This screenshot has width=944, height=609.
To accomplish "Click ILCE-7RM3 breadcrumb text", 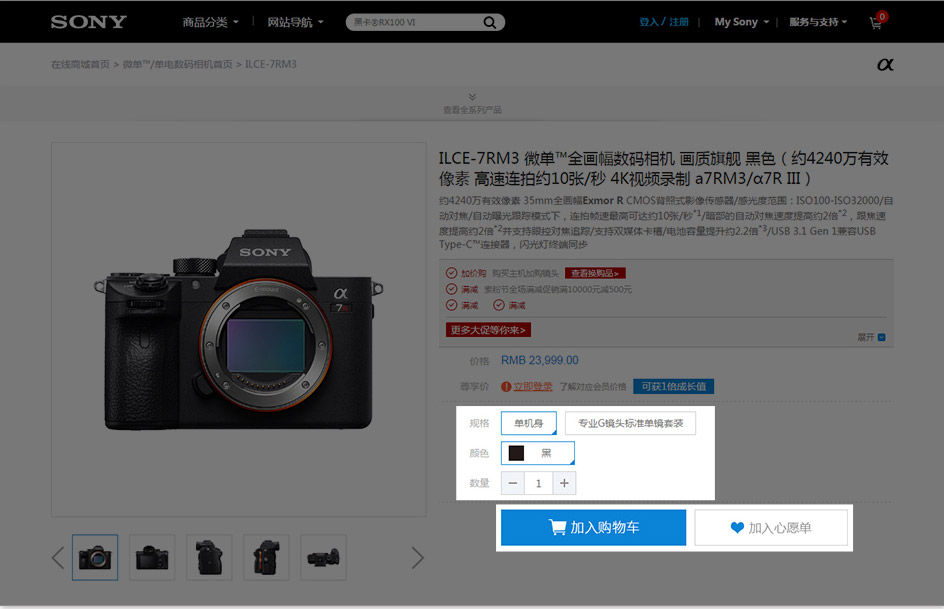I will (x=271, y=64).
